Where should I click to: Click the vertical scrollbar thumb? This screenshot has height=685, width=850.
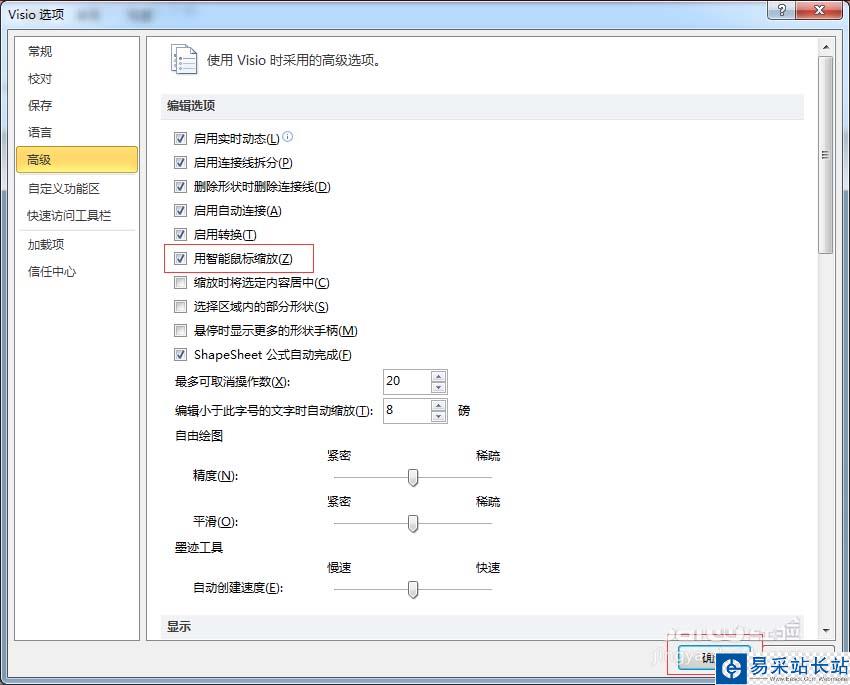click(826, 155)
